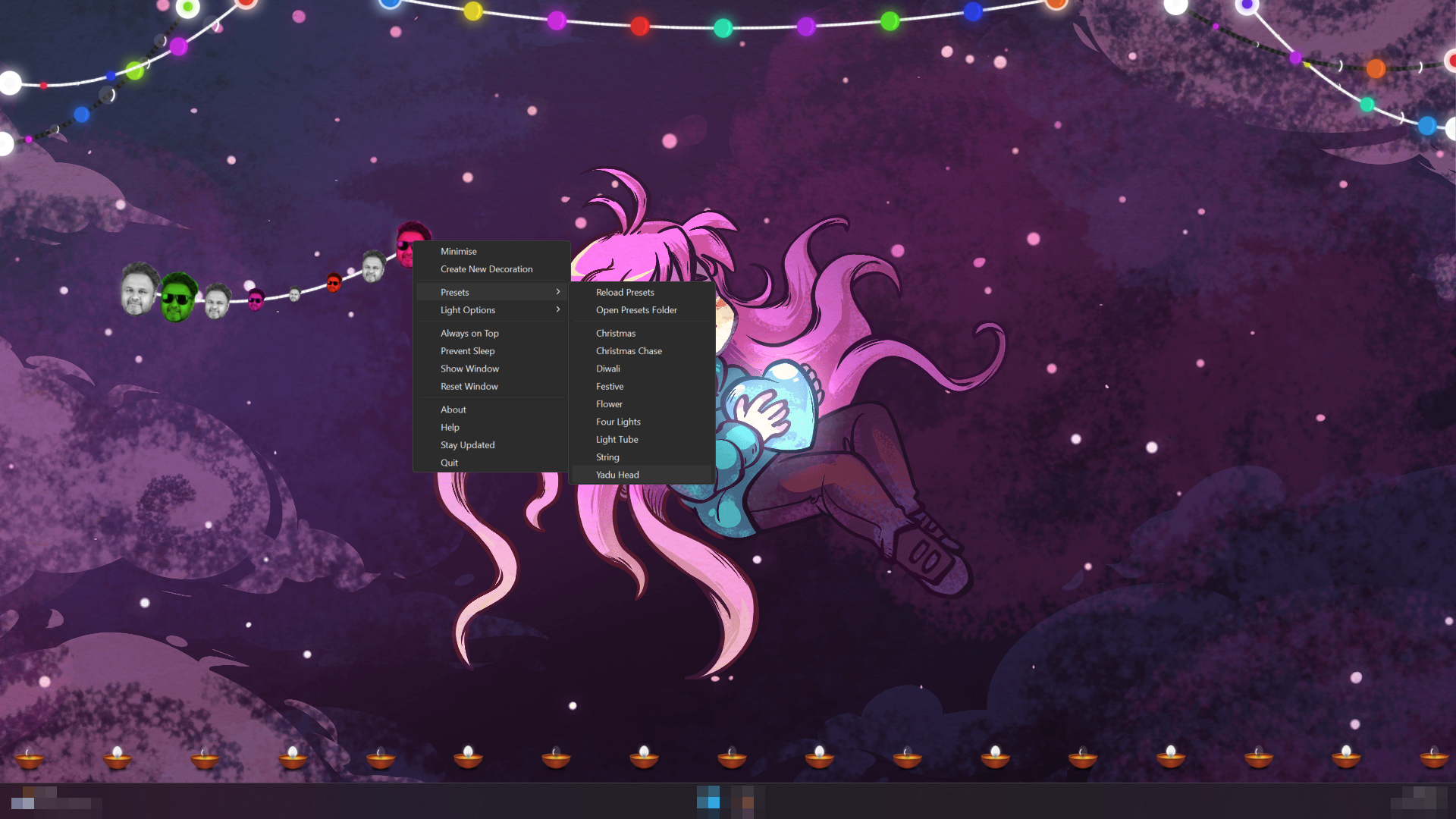Image resolution: width=1456 pixels, height=819 pixels.
Task: Click Create New Decoration
Action: (x=486, y=269)
